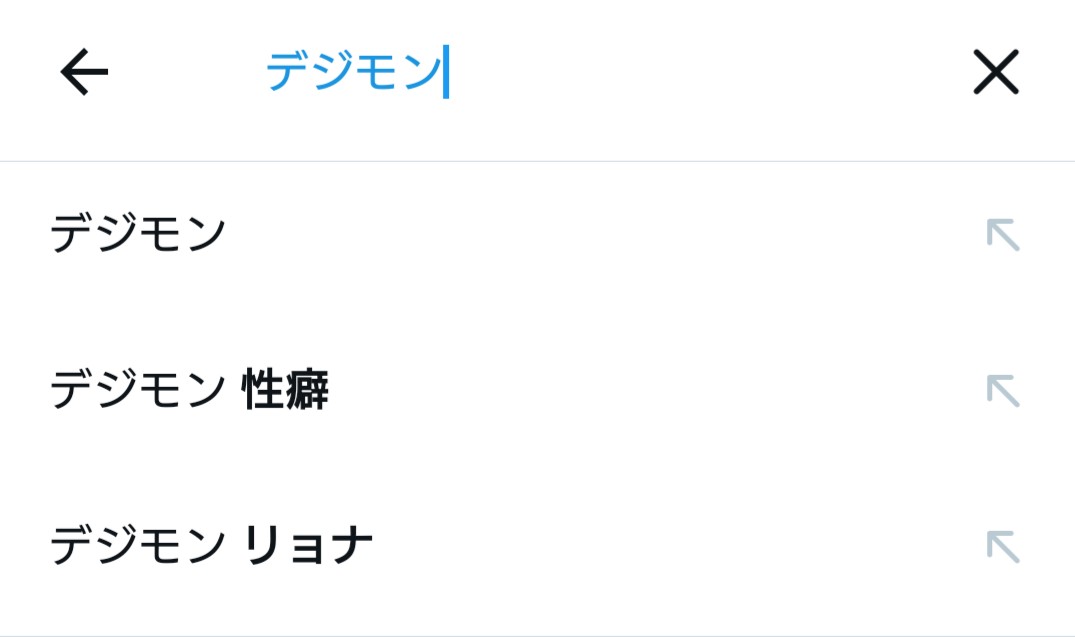Open results for the middle suggestion row
This screenshot has height=637, width=1075.
coord(189,391)
